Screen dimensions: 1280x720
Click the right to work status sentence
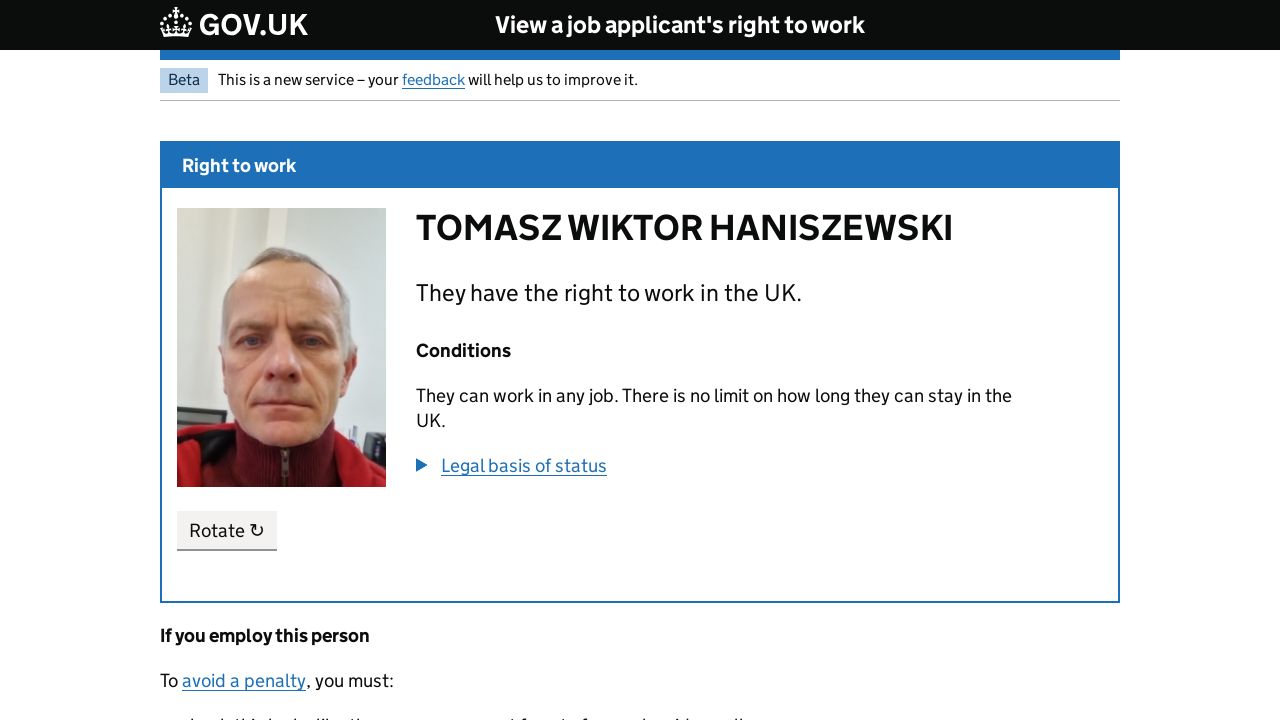click(x=608, y=293)
